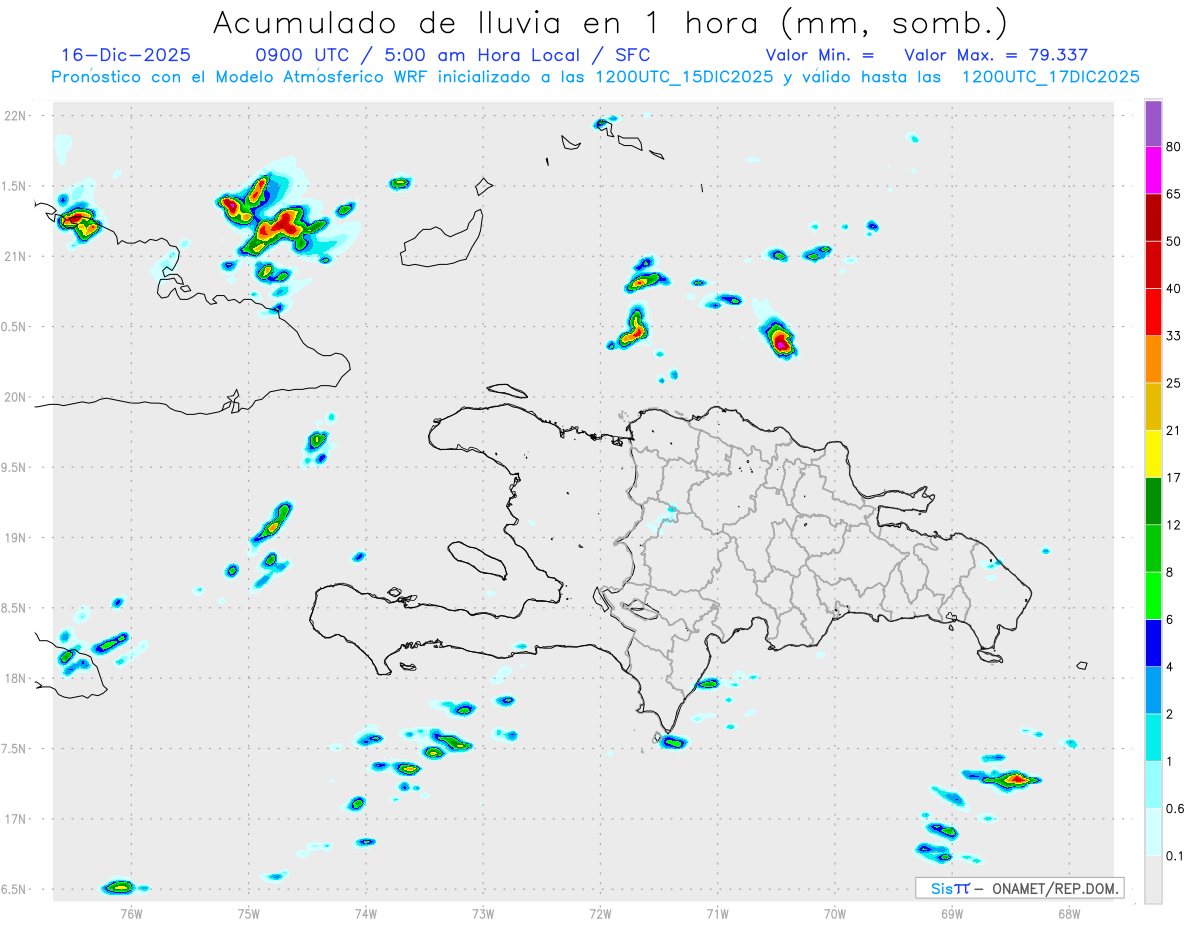Image resolution: width=1200 pixels, height=927 pixels.
Task: Click the colorbar value label '0.1'
Action: tap(1175, 856)
